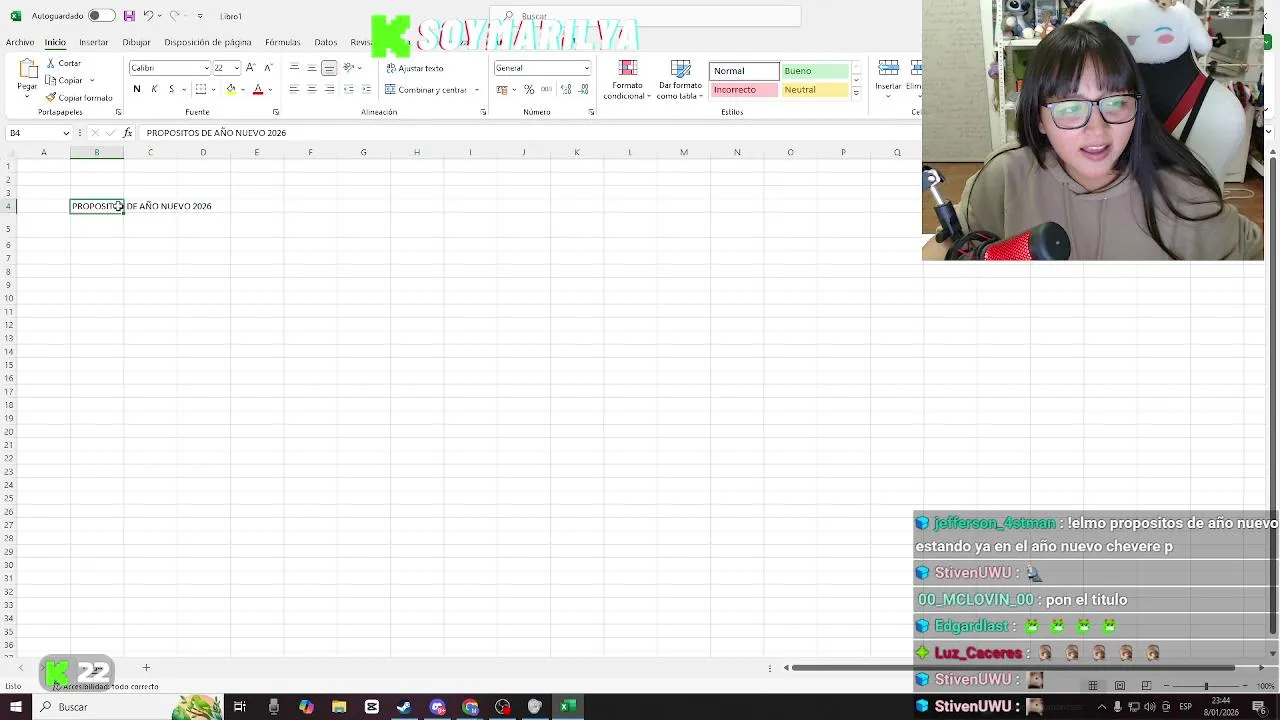Click the zoom slider in status bar

(x=1206, y=686)
